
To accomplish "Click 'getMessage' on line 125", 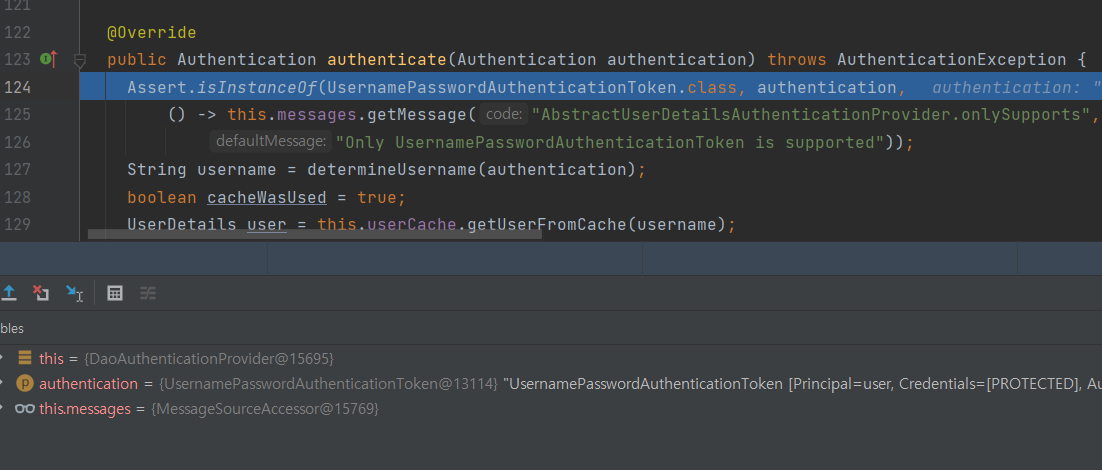I will [417, 115].
